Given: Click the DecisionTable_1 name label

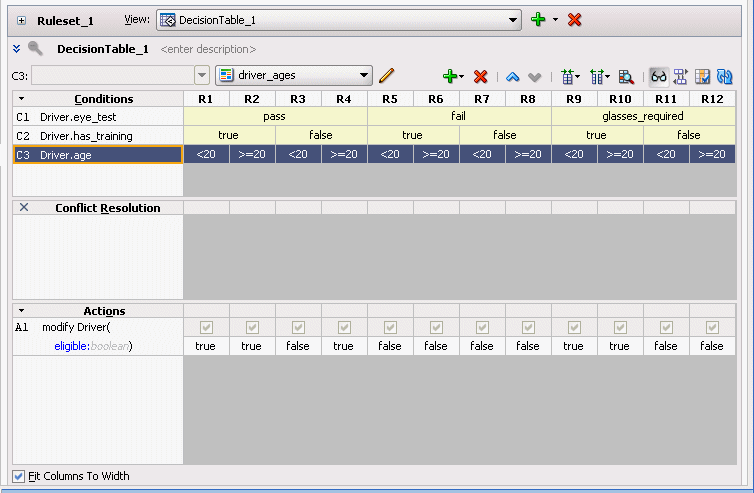Looking at the screenshot, I should [x=103, y=49].
